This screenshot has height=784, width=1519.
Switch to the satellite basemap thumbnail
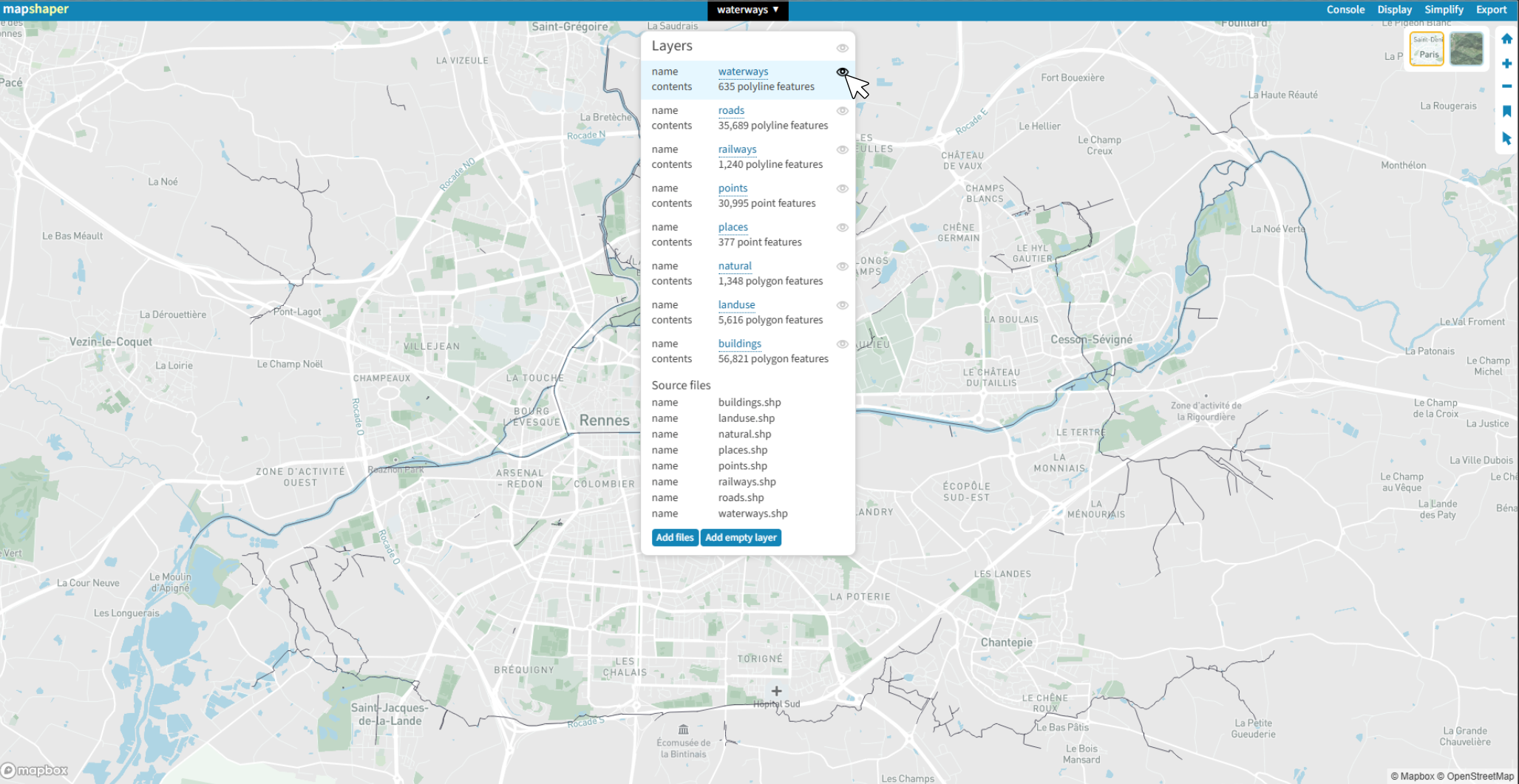point(1466,50)
